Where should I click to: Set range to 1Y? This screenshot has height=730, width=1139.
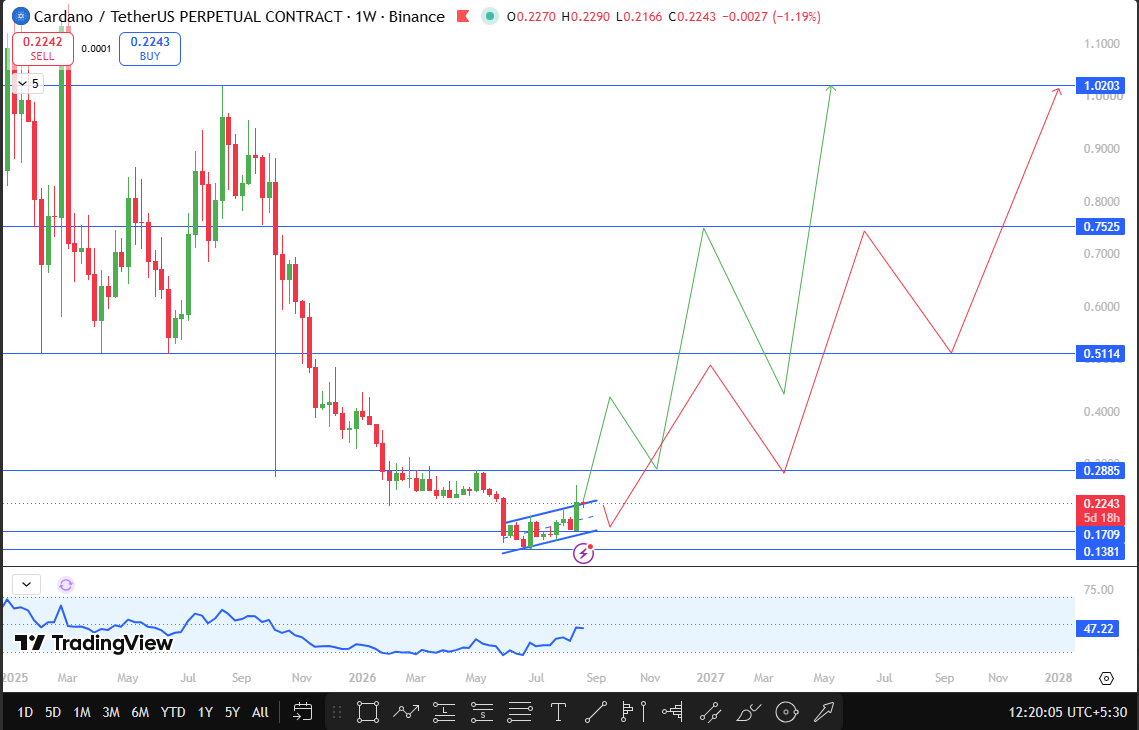(x=206, y=713)
